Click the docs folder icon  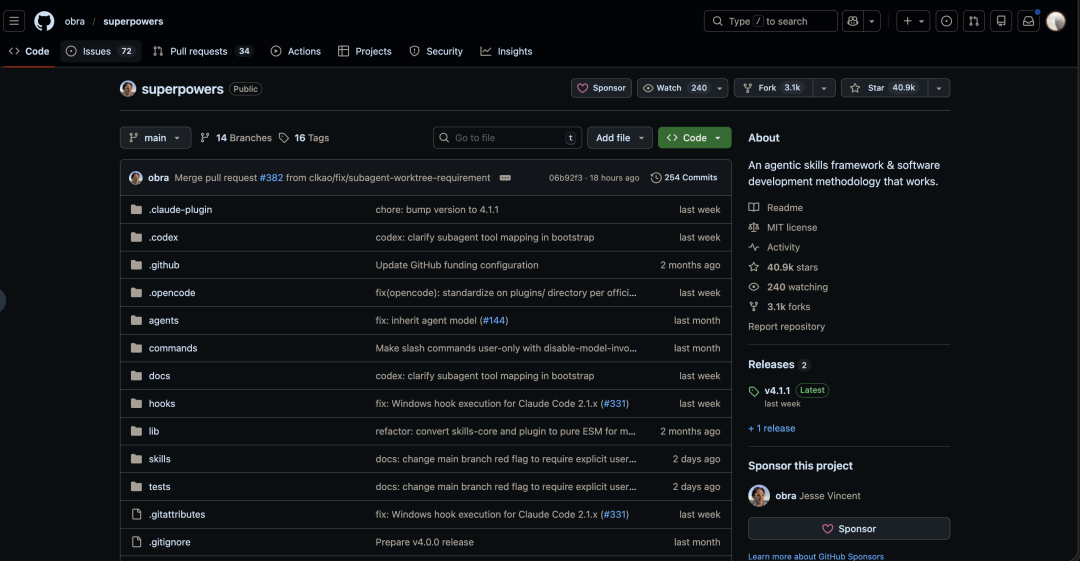[136, 376]
